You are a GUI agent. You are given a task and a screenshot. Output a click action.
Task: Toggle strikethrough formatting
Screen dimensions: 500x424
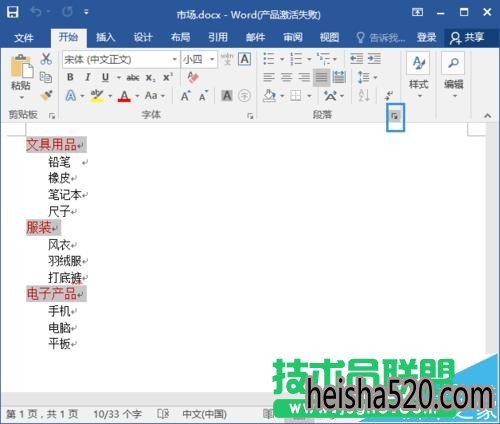pyautogui.click(x=133, y=78)
